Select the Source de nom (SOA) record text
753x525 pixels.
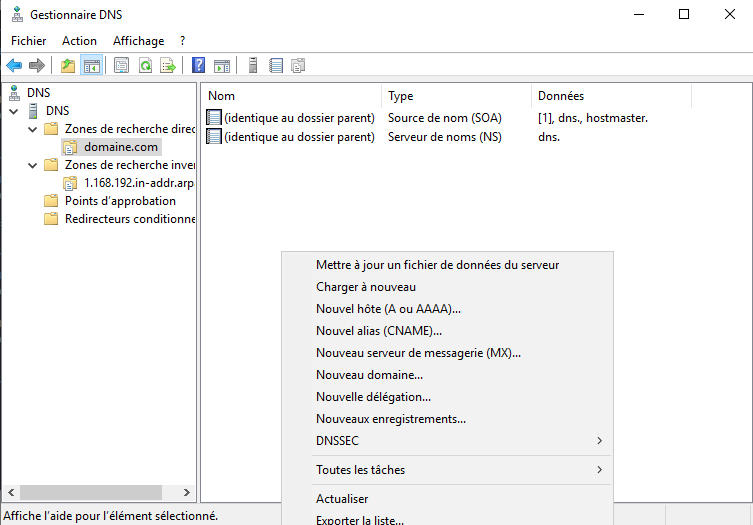445,118
